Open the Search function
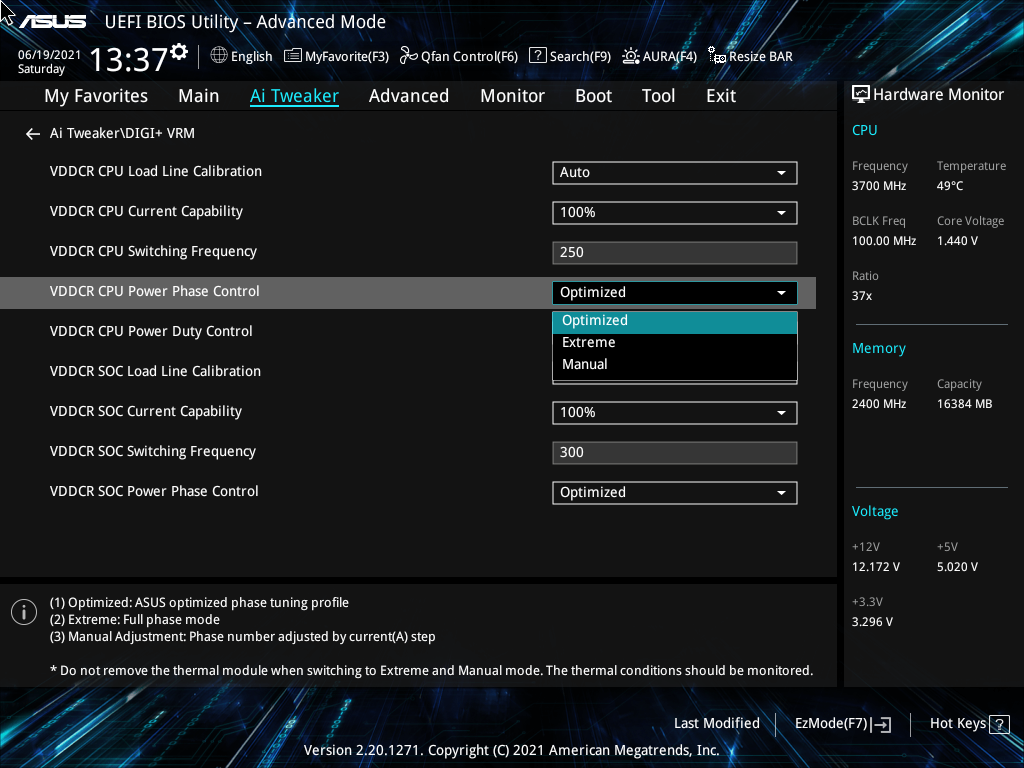 (570, 56)
